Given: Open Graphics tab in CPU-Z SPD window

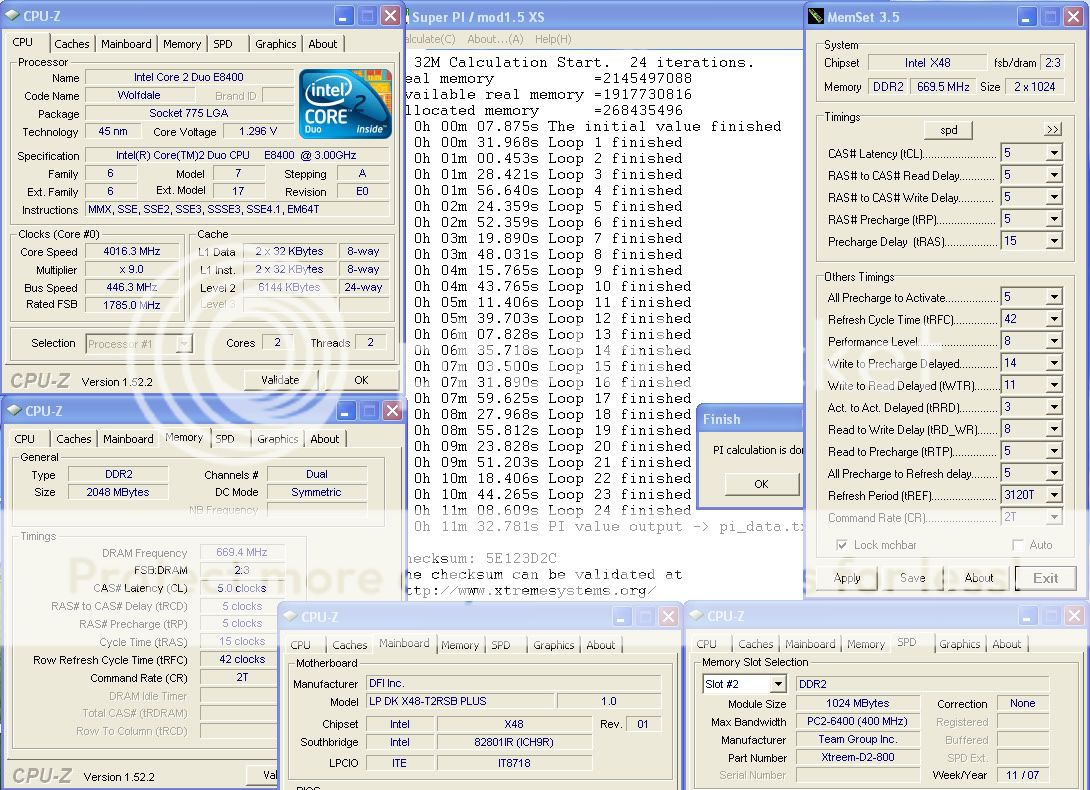Looking at the screenshot, I should (959, 644).
